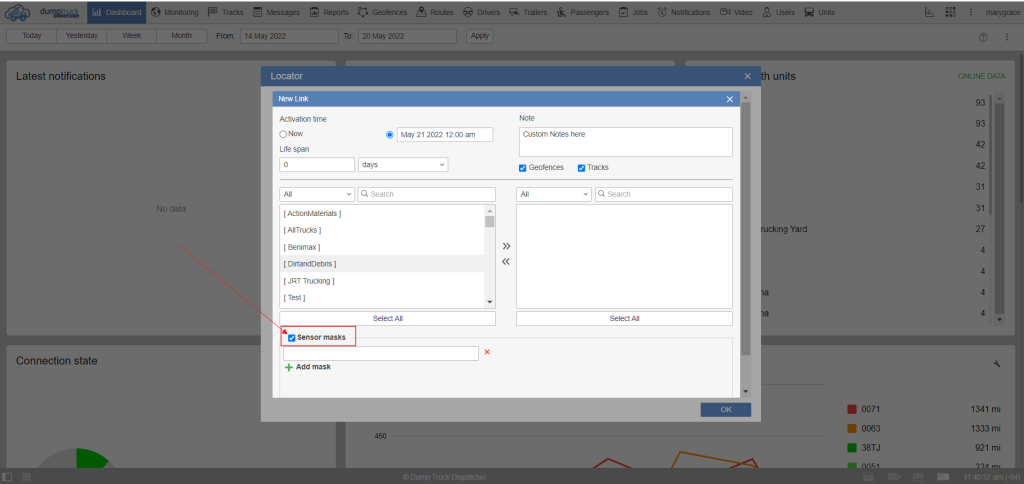This screenshot has width=1024, height=484.
Task: Move selected units right with double-arrow icon
Action: [505, 245]
